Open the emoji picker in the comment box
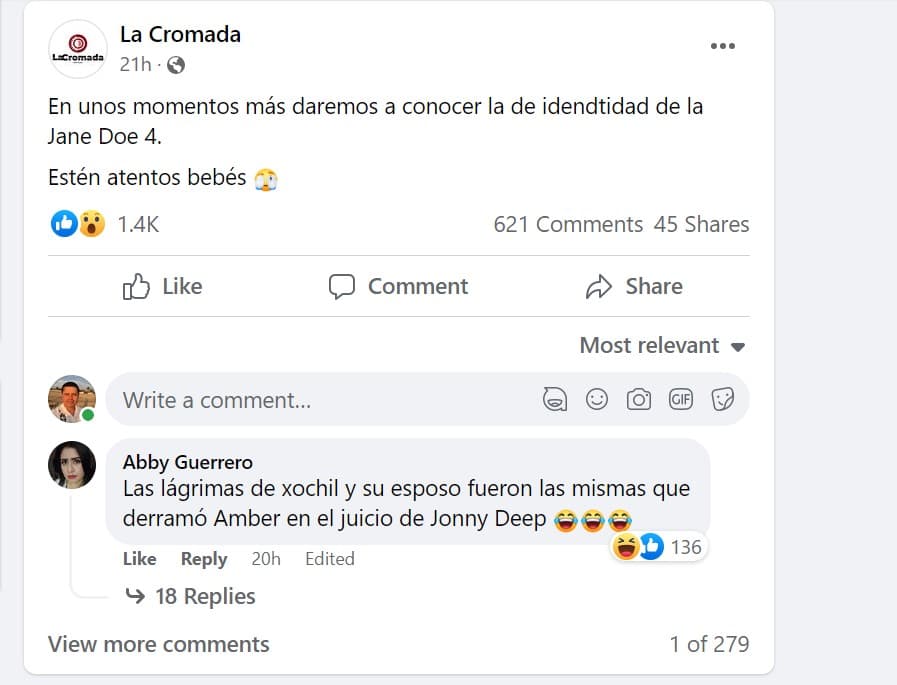Screen dimensions: 897x685 pos(597,398)
